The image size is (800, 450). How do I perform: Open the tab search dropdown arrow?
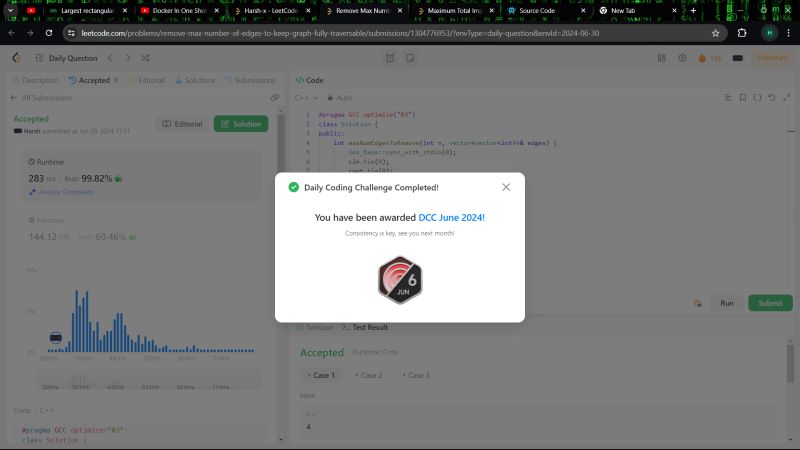10,10
